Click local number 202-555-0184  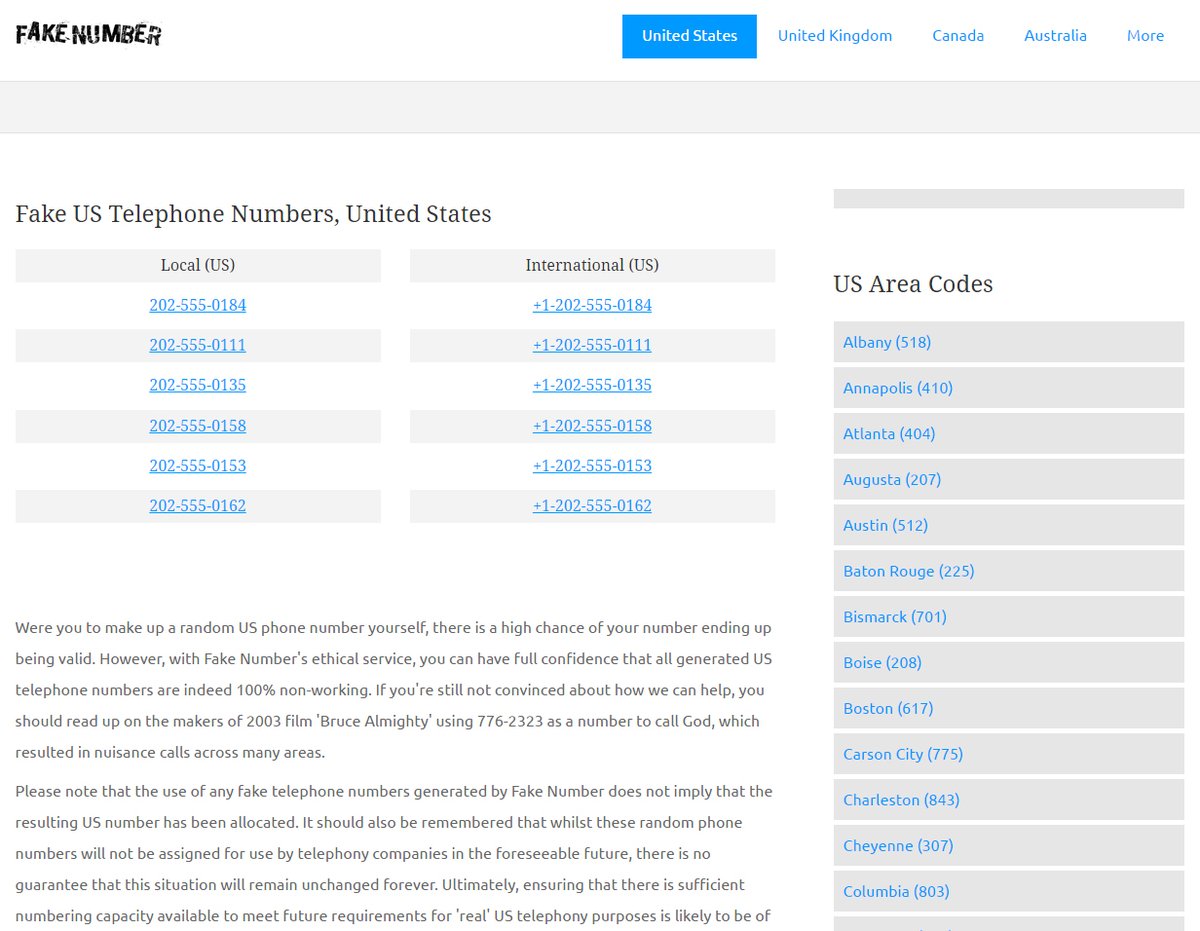197,305
